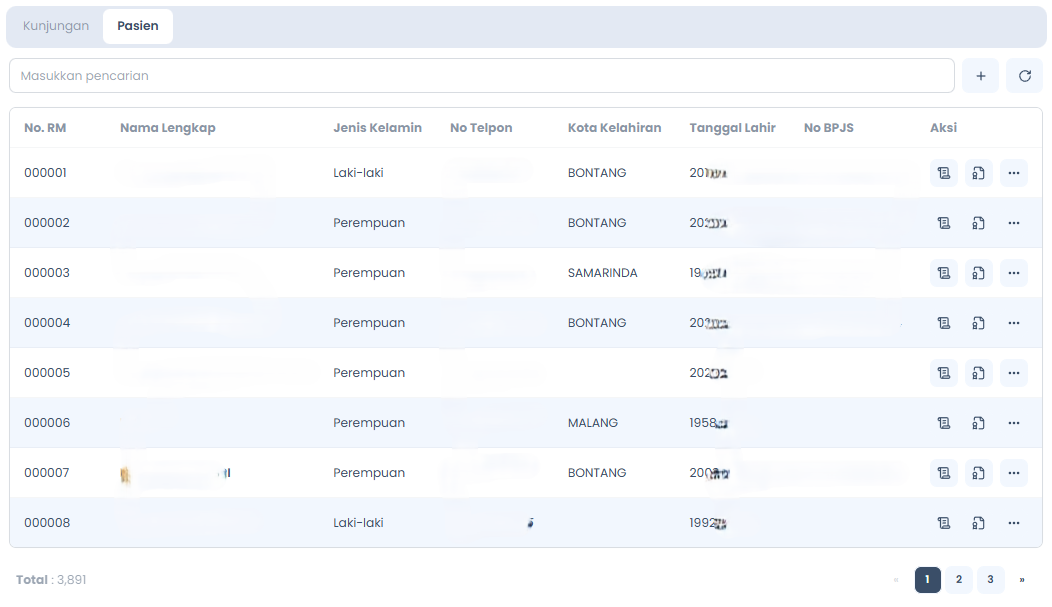The image size is (1052, 607).
Task: Add a new patient with plus button
Action: pos(980,76)
